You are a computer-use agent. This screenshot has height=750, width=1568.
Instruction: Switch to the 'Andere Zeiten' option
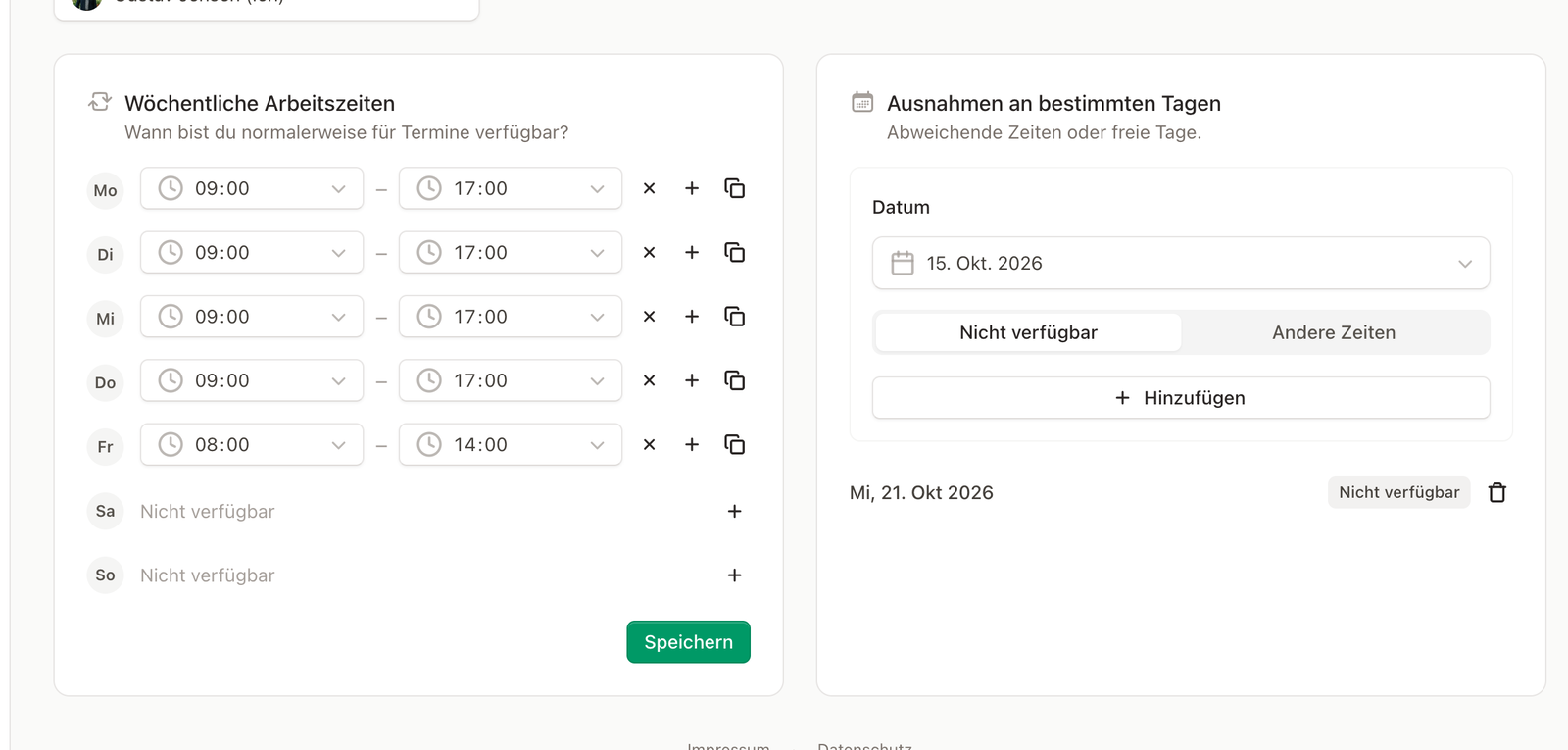[1334, 332]
